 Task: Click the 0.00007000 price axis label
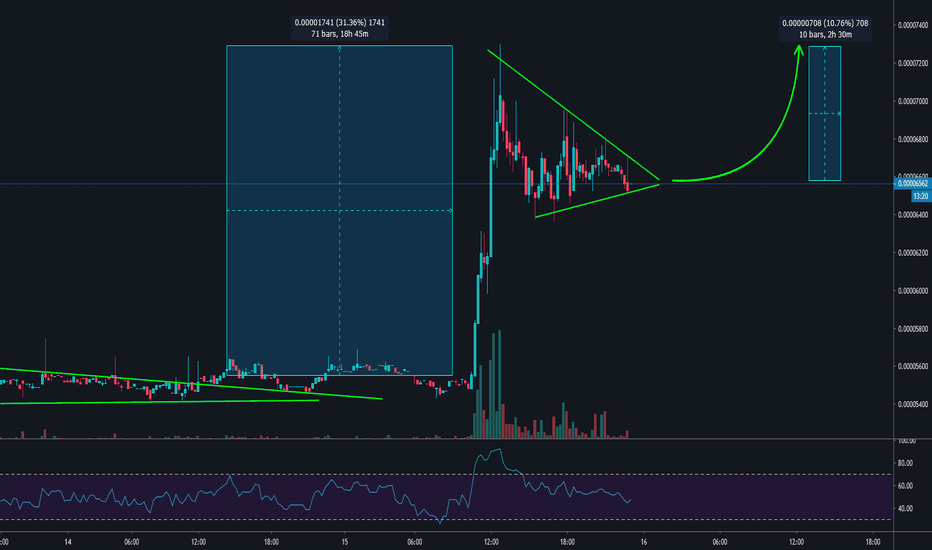coord(912,101)
